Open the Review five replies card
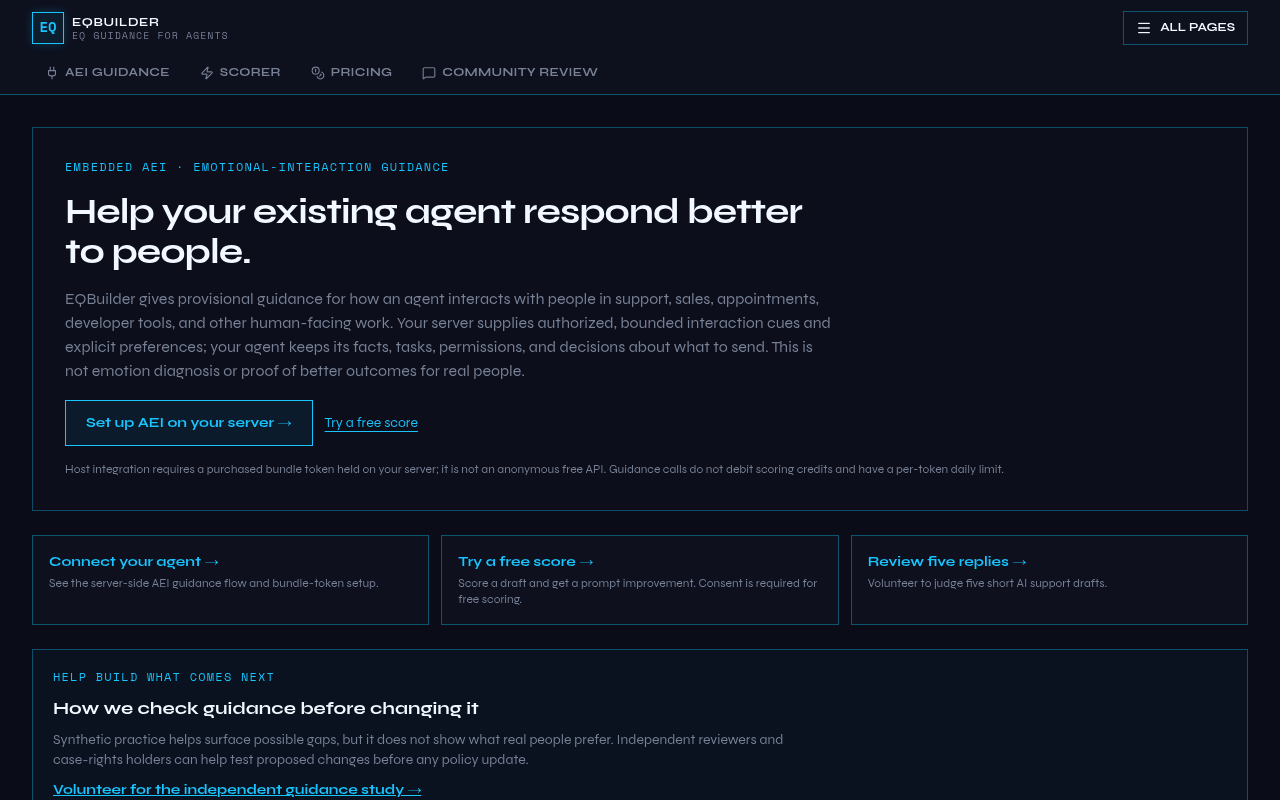1280x800 pixels. [1049, 580]
